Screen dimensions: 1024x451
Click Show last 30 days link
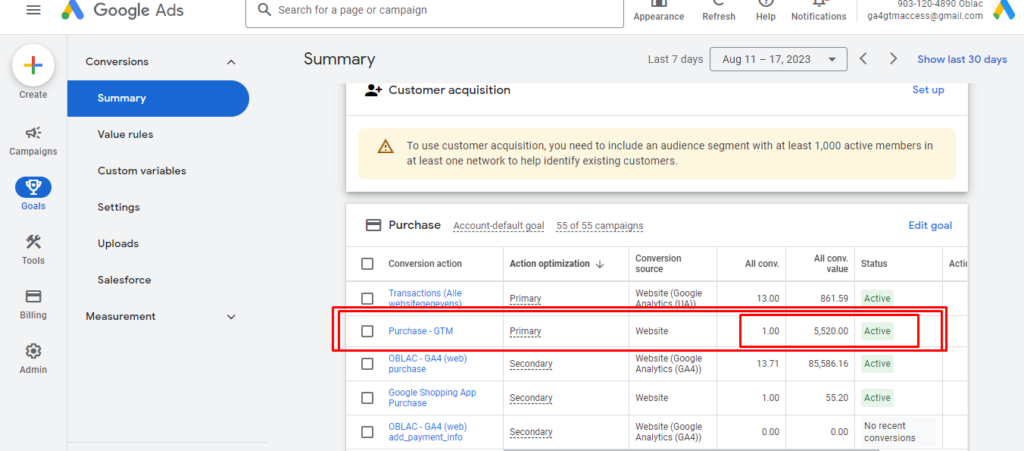tap(962, 59)
